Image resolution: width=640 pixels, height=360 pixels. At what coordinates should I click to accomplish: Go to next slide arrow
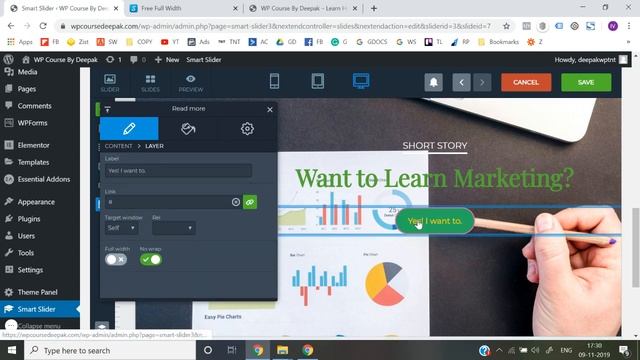[482, 82]
